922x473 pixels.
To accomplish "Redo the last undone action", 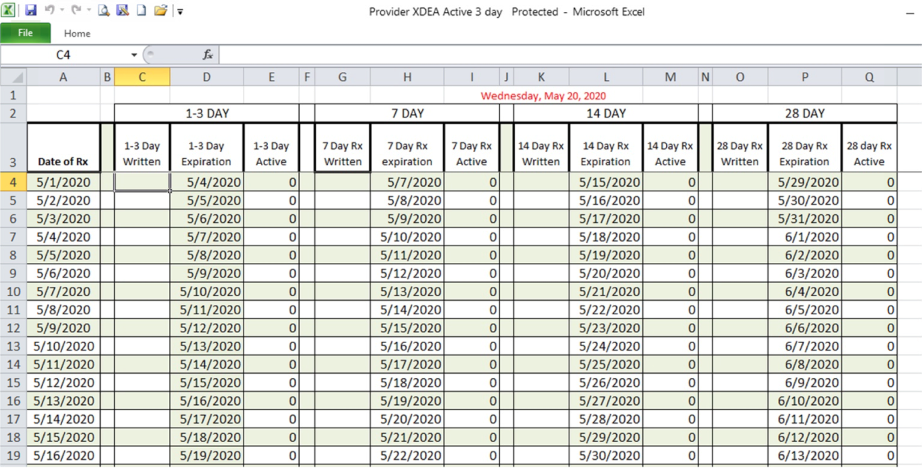I will pyautogui.click(x=76, y=11).
